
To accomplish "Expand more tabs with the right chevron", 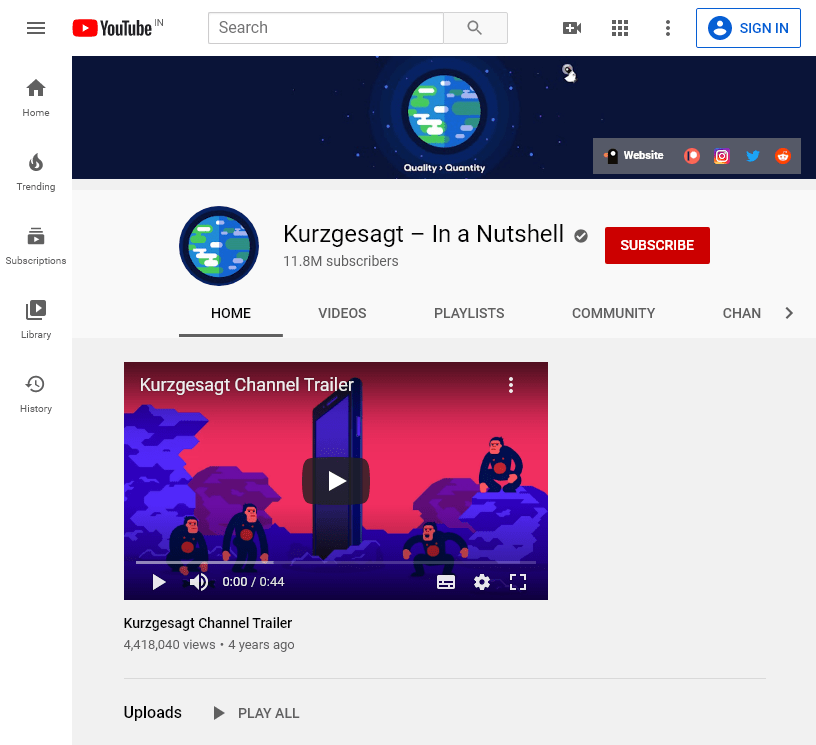I will point(789,313).
